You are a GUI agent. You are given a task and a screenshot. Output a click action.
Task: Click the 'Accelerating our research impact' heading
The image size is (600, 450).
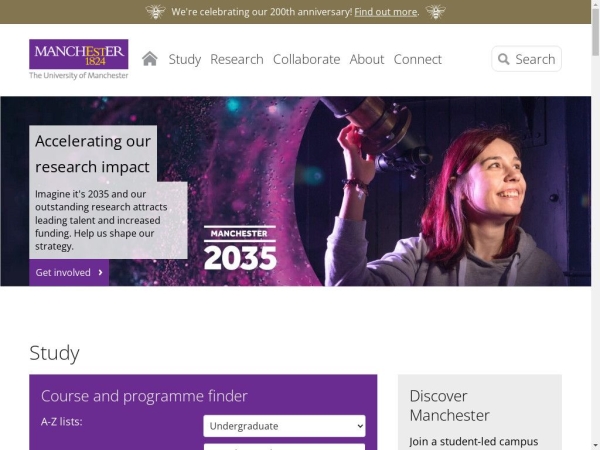93,154
